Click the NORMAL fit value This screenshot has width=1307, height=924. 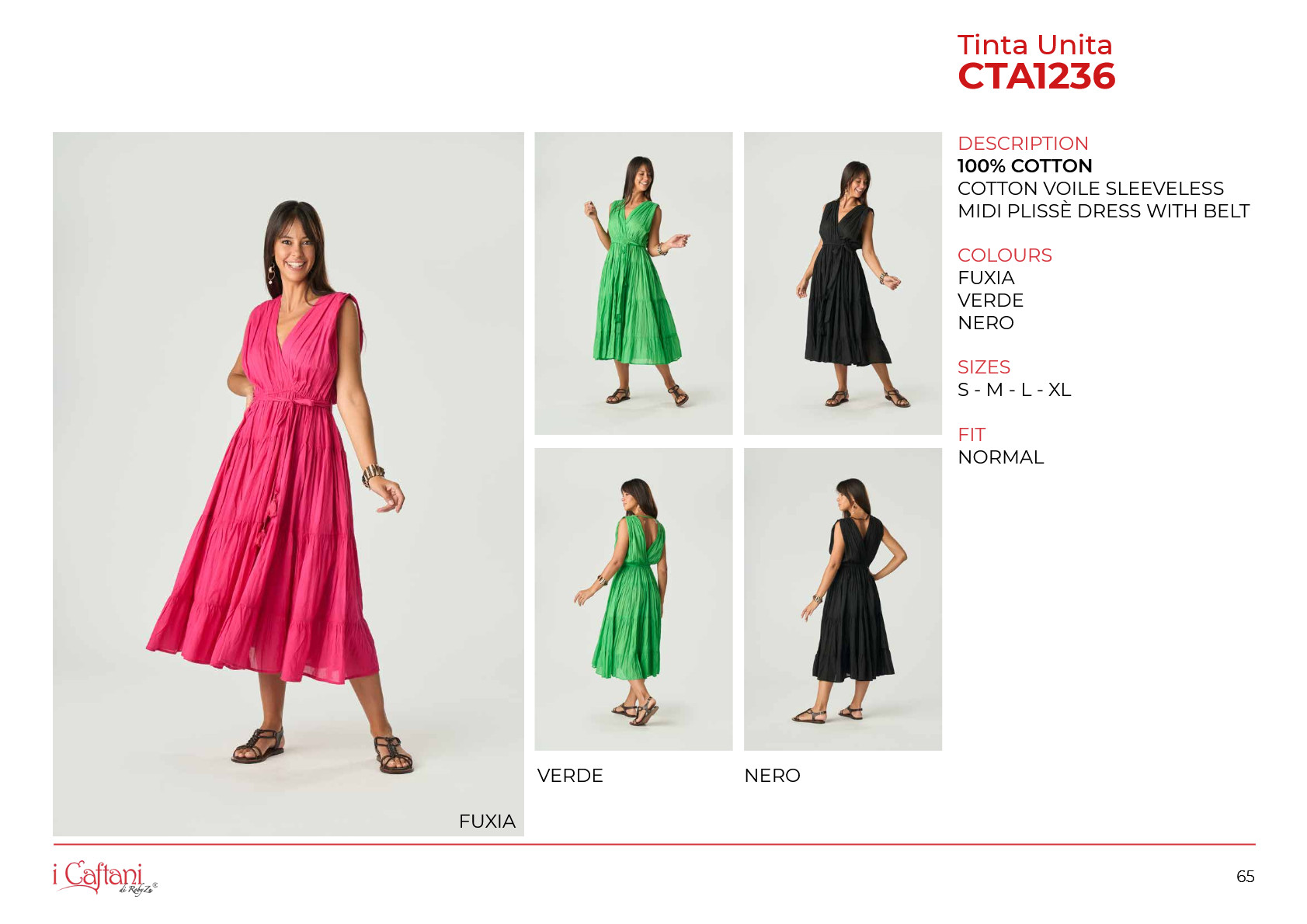[x=1000, y=457]
